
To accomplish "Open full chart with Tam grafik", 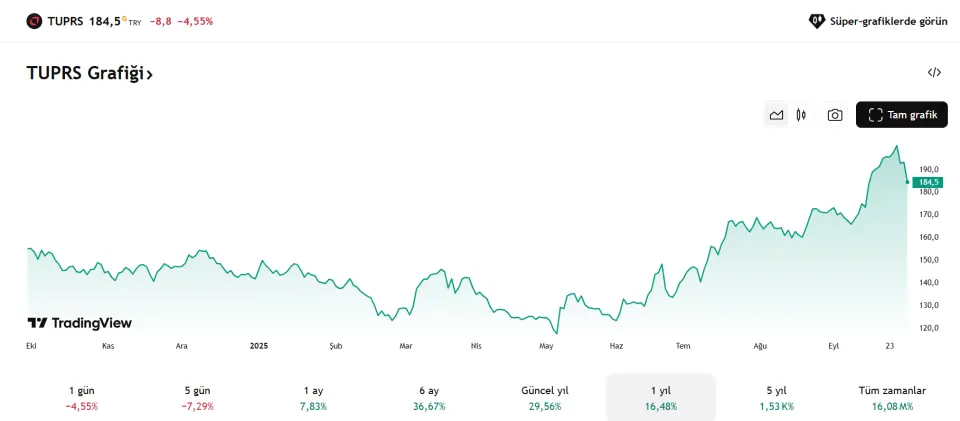I will (901, 115).
